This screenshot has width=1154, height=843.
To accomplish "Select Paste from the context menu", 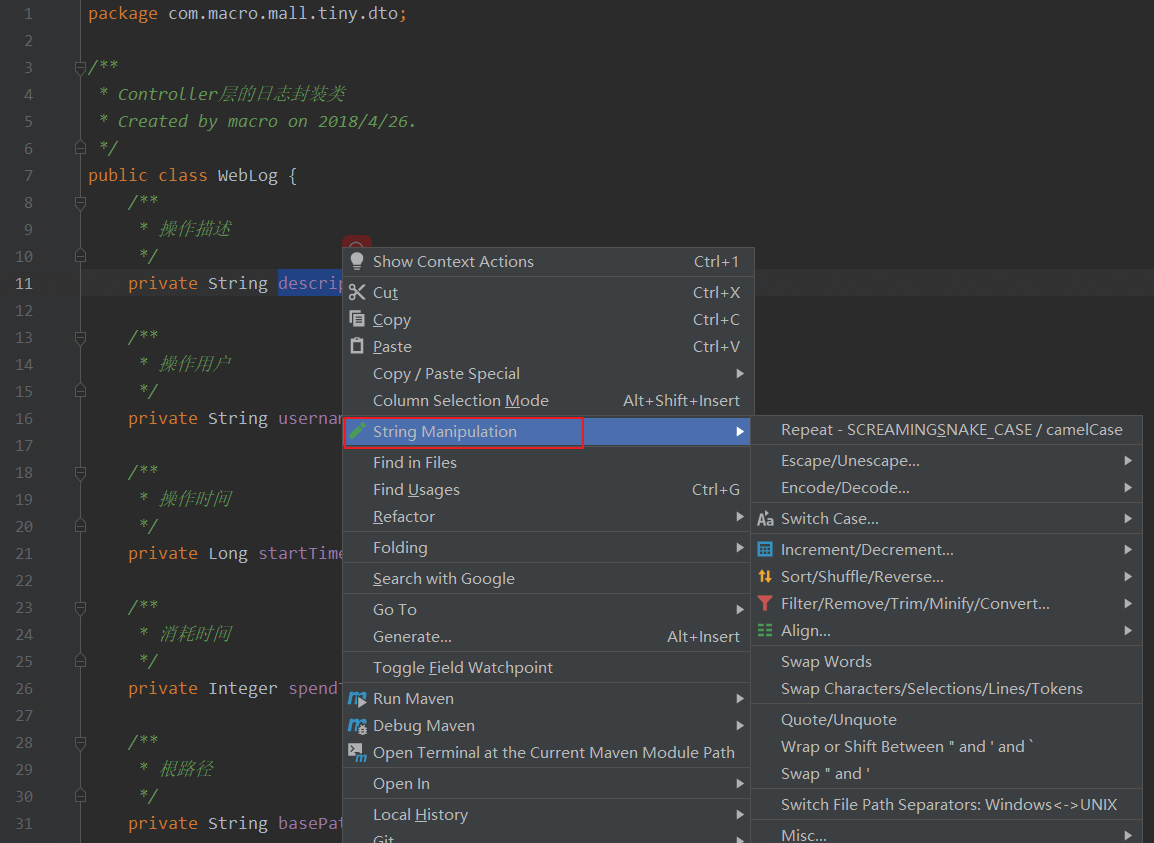I will [548, 346].
